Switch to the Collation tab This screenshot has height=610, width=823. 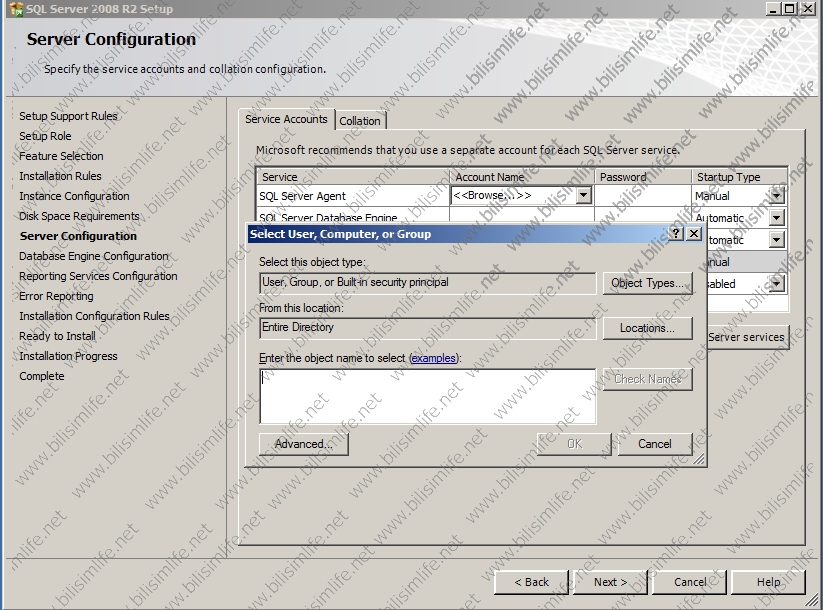[360, 121]
